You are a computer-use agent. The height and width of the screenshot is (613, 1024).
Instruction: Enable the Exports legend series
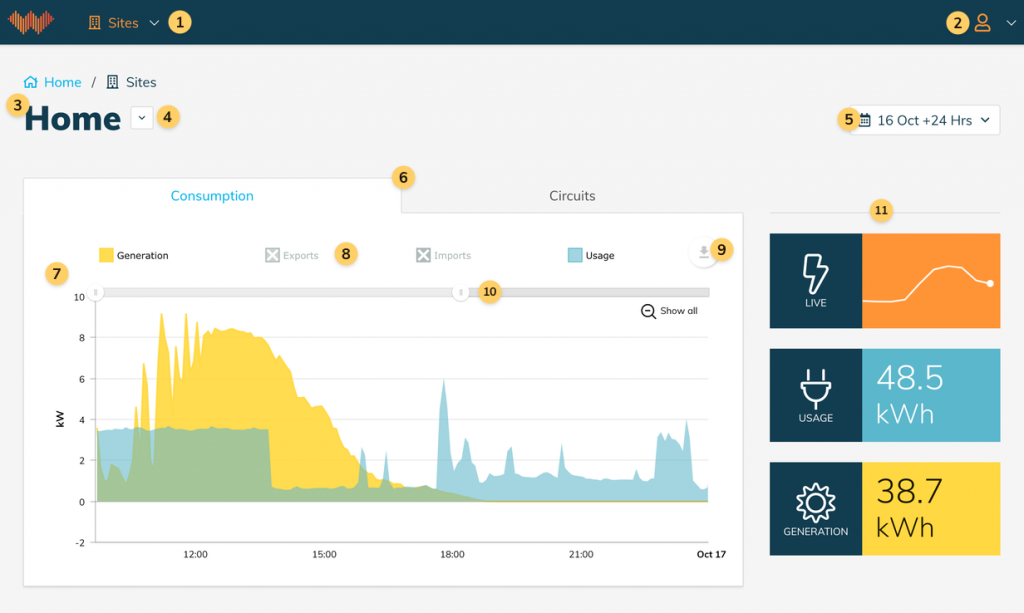click(292, 255)
